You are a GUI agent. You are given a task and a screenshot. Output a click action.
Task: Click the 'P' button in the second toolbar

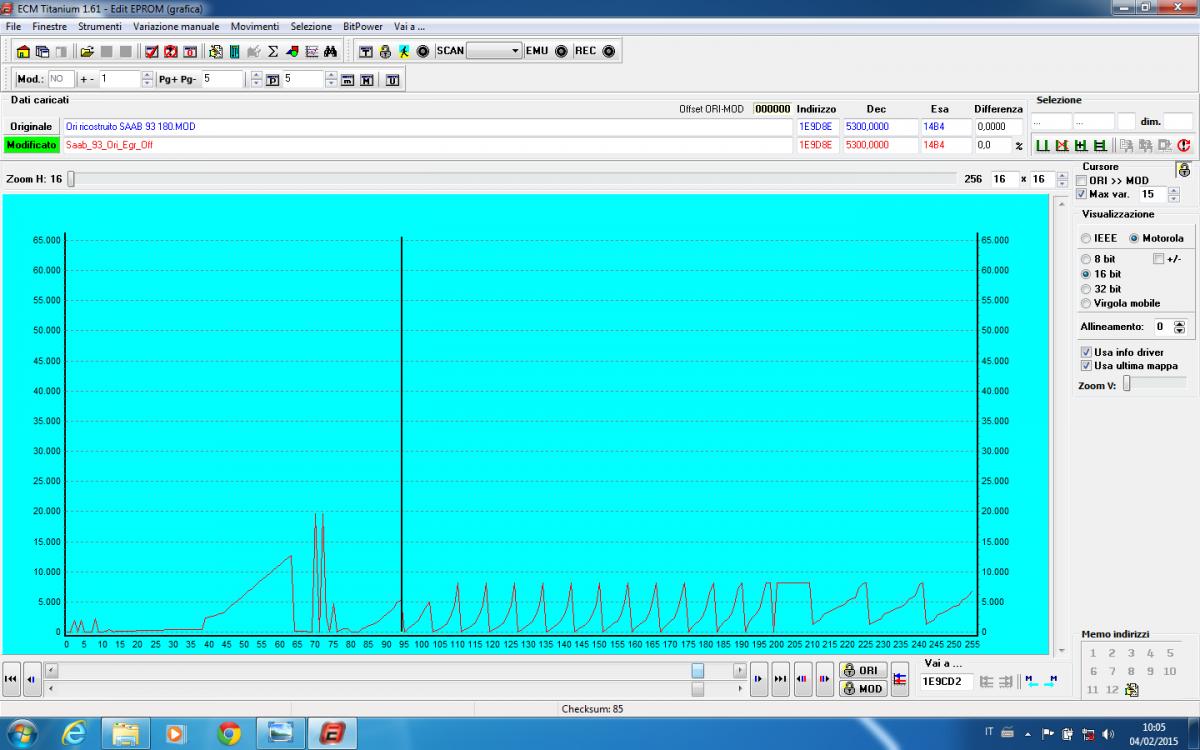coord(272,80)
